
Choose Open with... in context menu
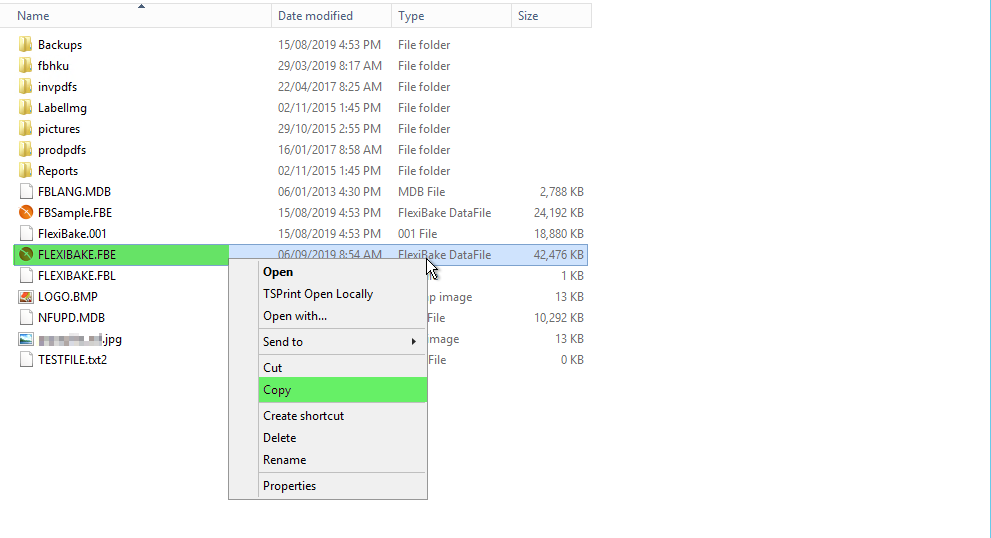(343, 315)
